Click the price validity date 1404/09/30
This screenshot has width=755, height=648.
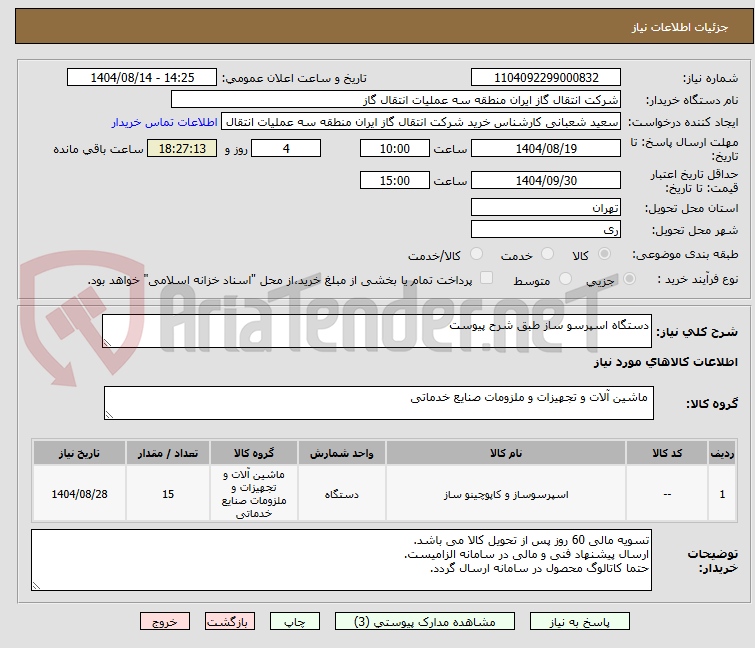coord(546,180)
